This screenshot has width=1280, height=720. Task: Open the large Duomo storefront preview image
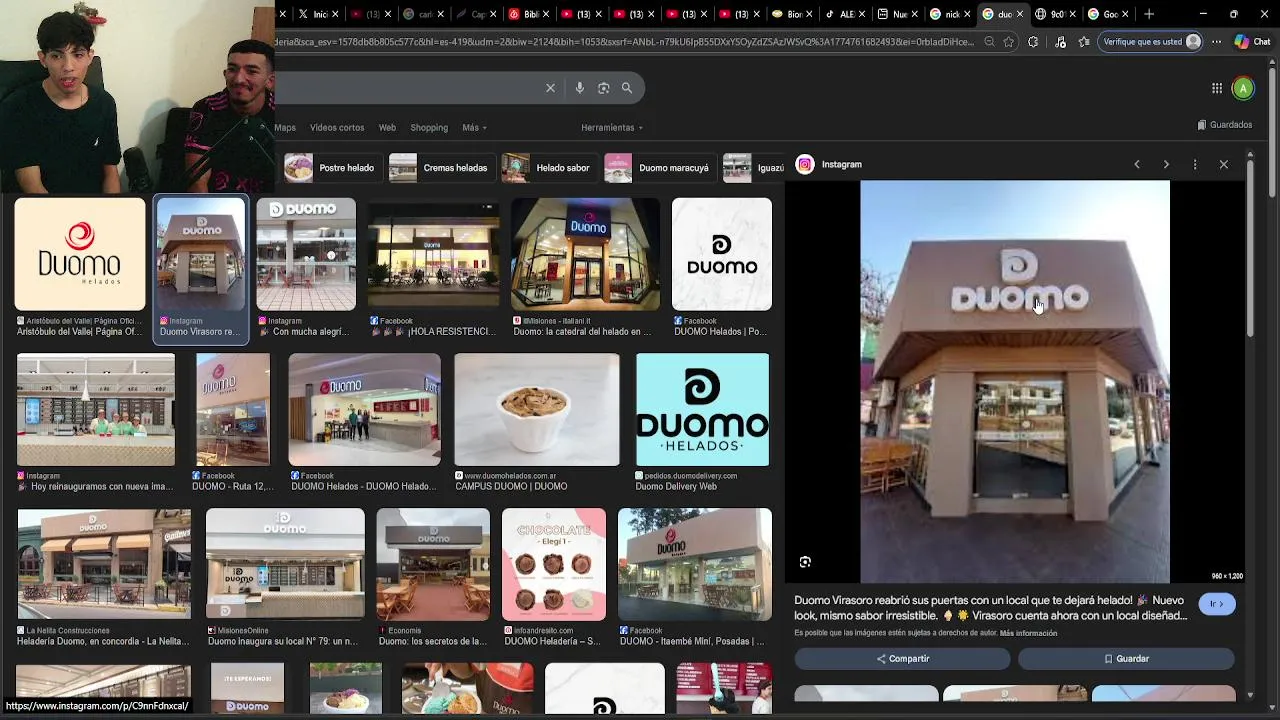pyautogui.click(x=1015, y=381)
